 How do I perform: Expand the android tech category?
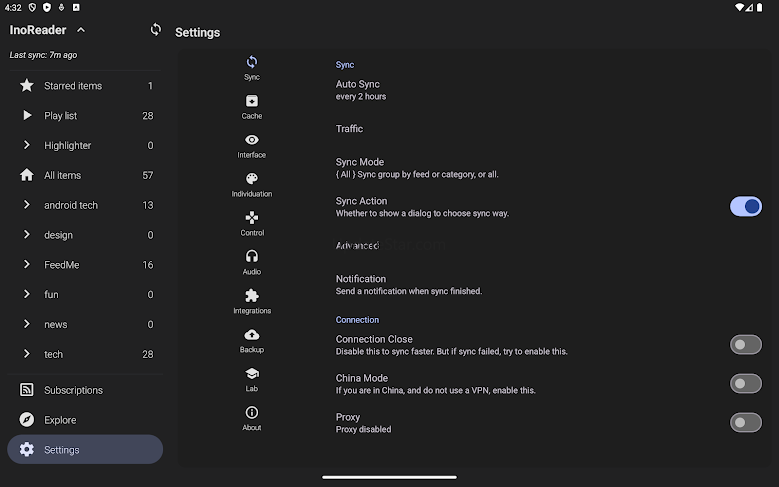click(x=27, y=205)
